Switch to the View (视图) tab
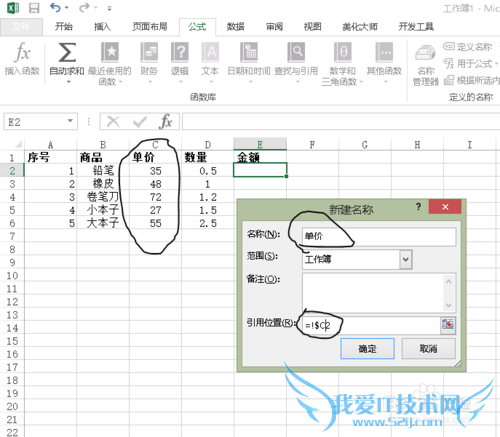Viewport: 500px width, 437px height. [x=313, y=27]
